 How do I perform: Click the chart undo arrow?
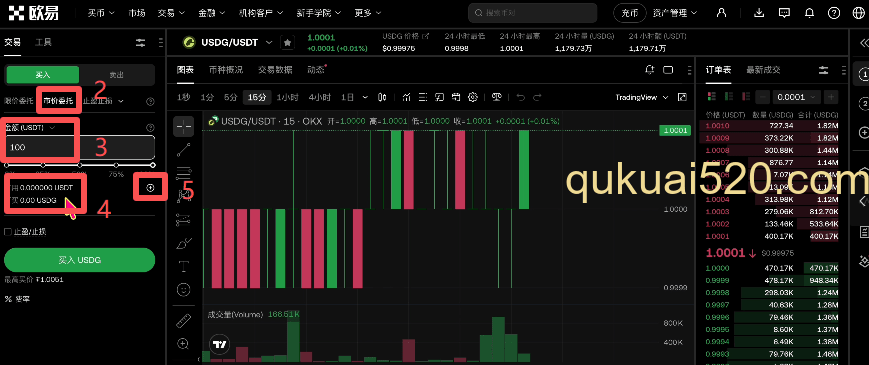coord(520,97)
